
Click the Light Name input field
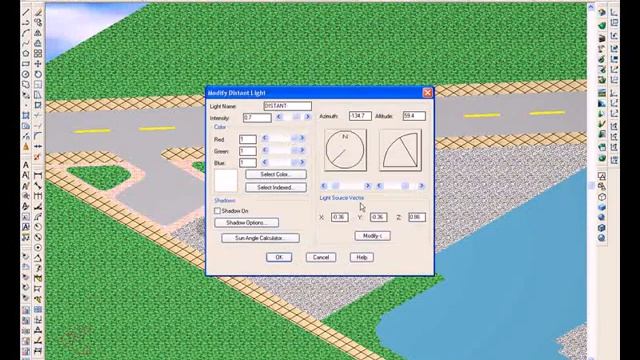pos(288,106)
